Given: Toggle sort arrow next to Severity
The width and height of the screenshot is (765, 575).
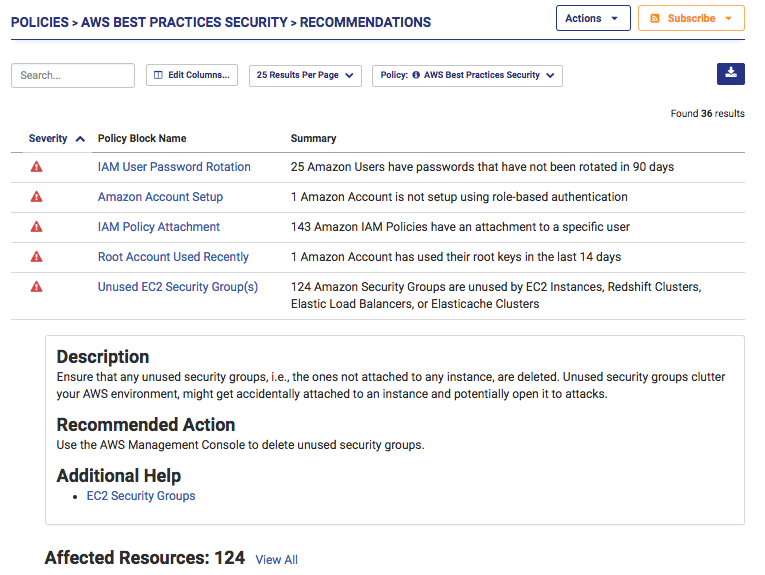Looking at the screenshot, I should pyautogui.click(x=81, y=139).
